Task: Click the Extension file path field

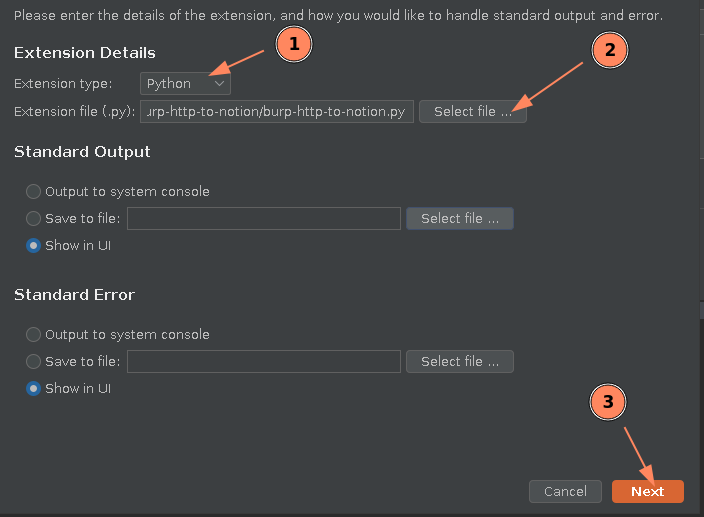Action: click(276, 112)
